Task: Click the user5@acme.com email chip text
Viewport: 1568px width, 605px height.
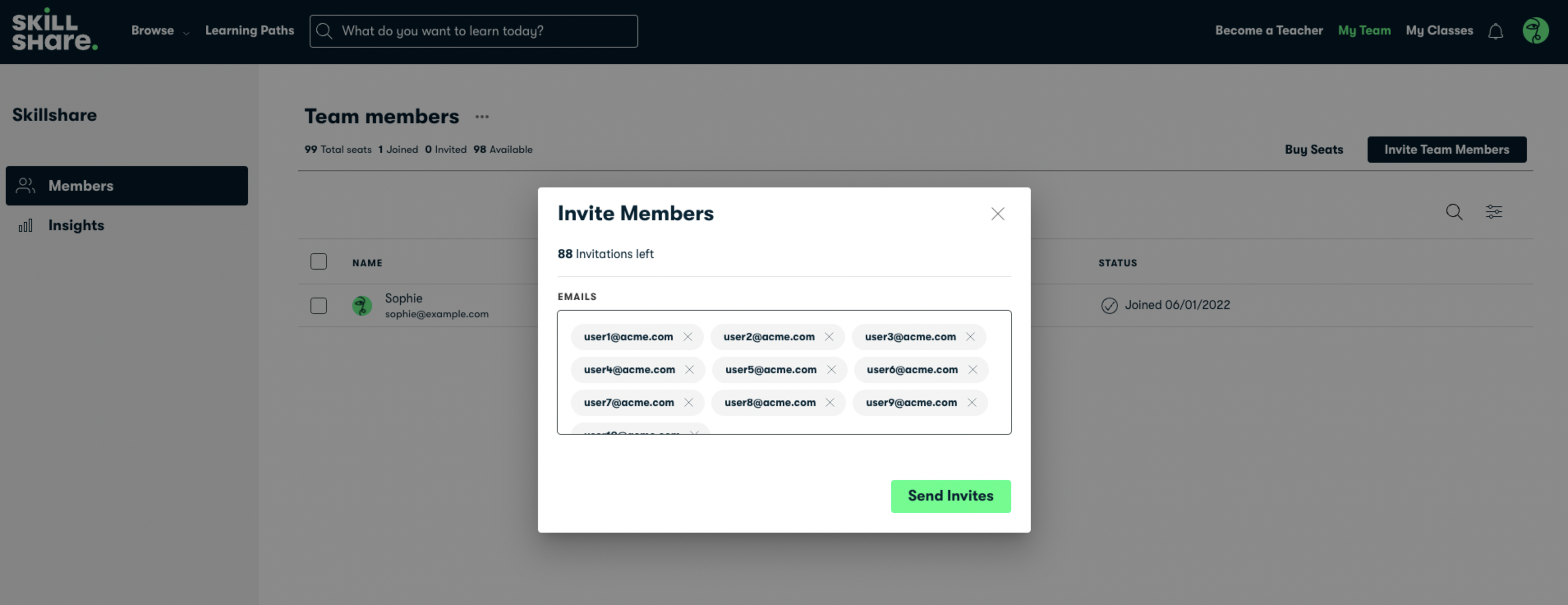Action: click(x=770, y=369)
